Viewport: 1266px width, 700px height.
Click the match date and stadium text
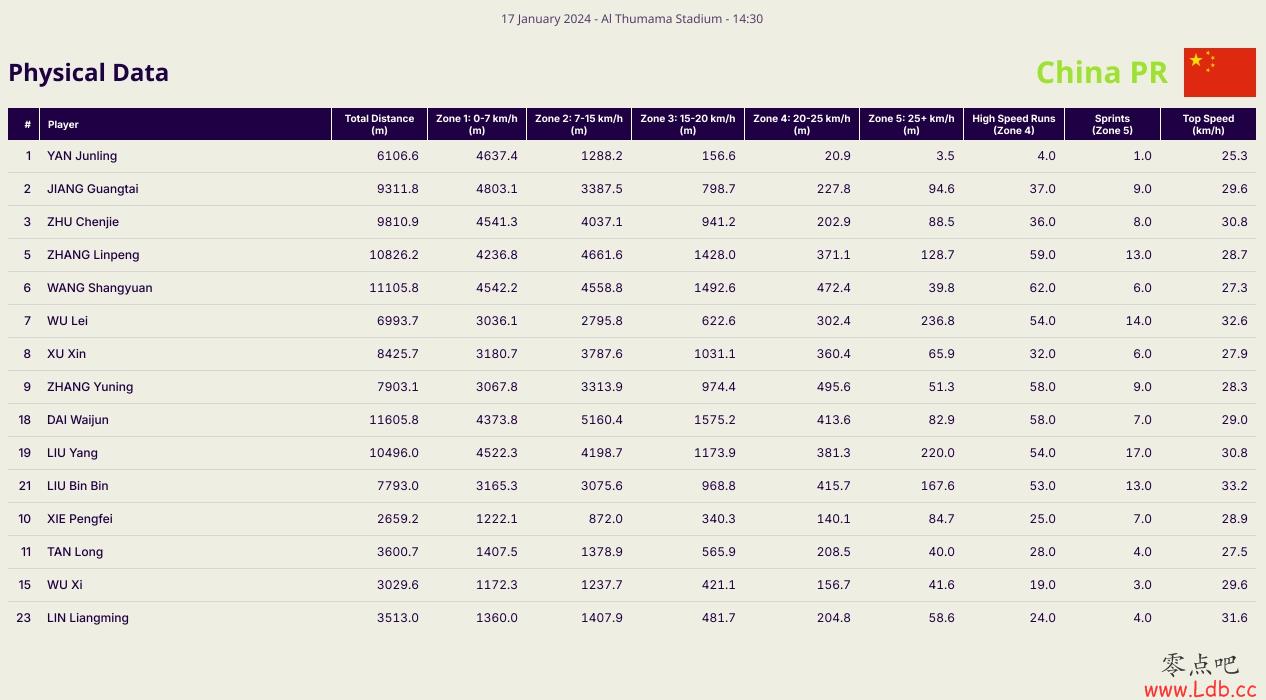pos(632,18)
